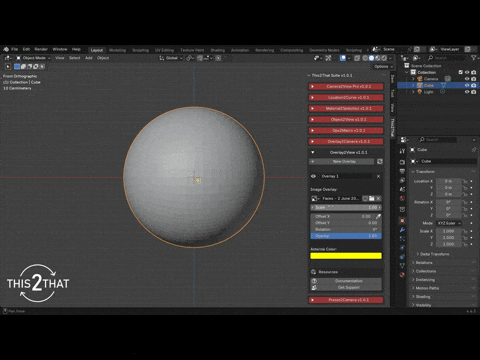Viewport: 480px width, 360px height.
Task: Expand the Delta Transform section
Action: coord(433,254)
